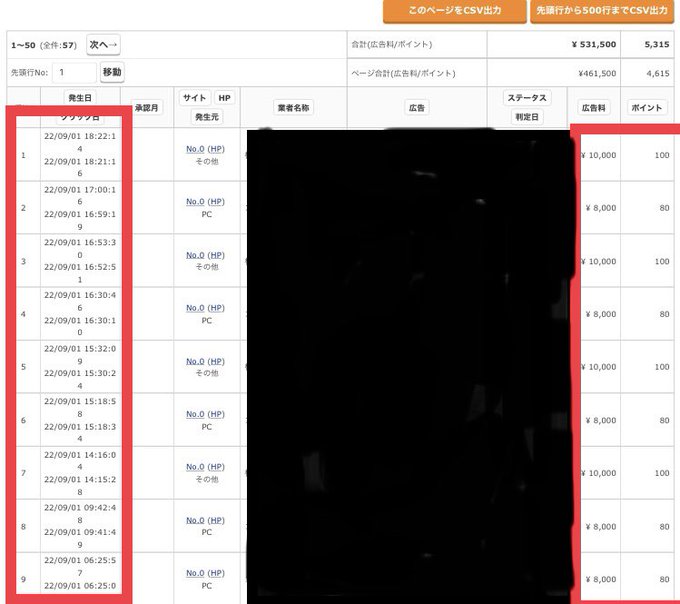Open (HP) link in row 1
Screen dimensions: 680x604
[216, 149]
